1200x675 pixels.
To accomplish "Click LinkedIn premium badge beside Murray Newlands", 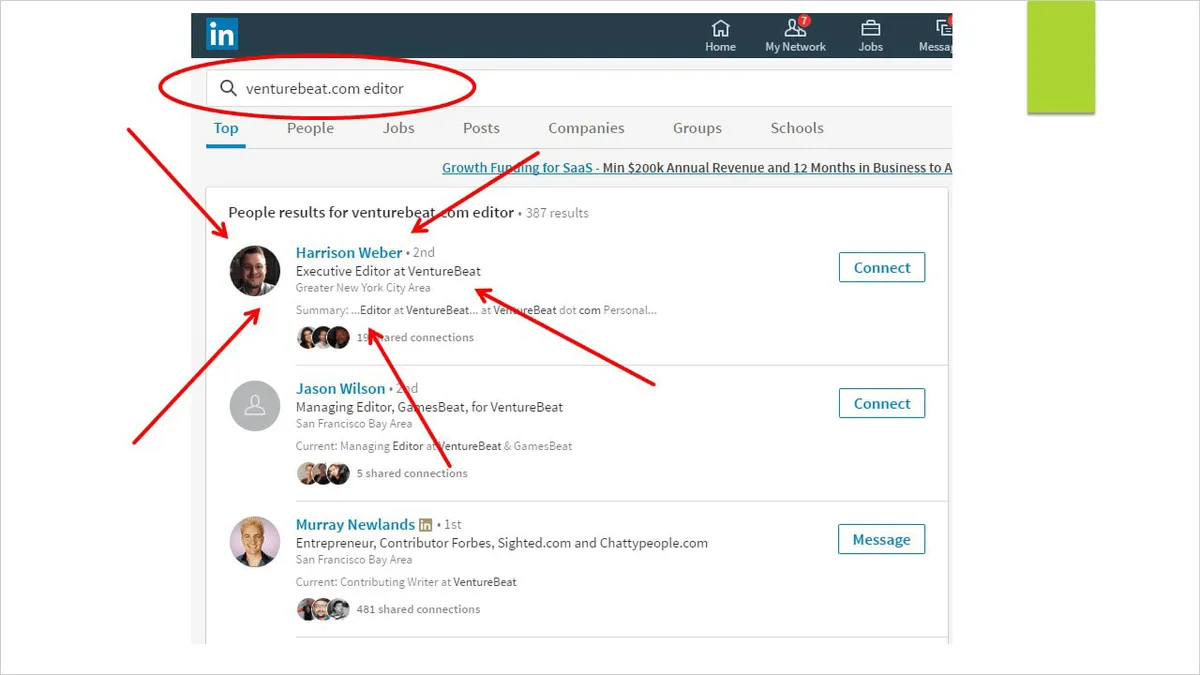I will coord(426,525).
